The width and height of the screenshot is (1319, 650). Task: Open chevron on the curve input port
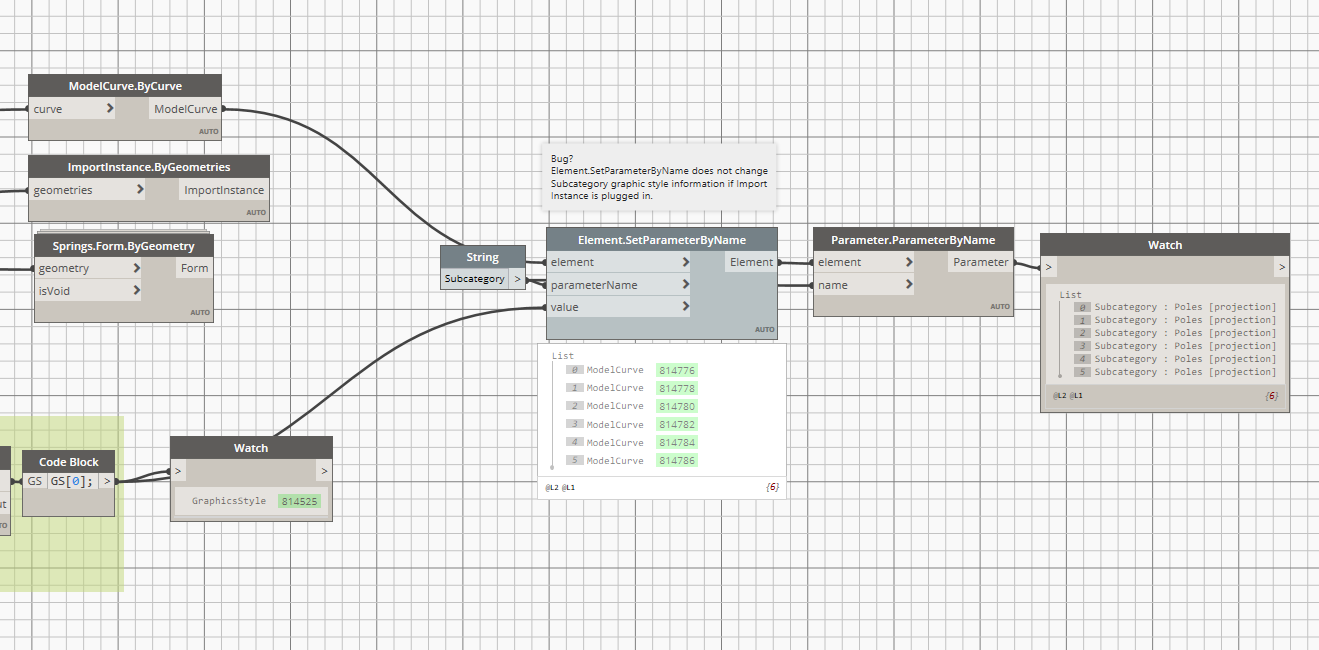pos(109,109)
